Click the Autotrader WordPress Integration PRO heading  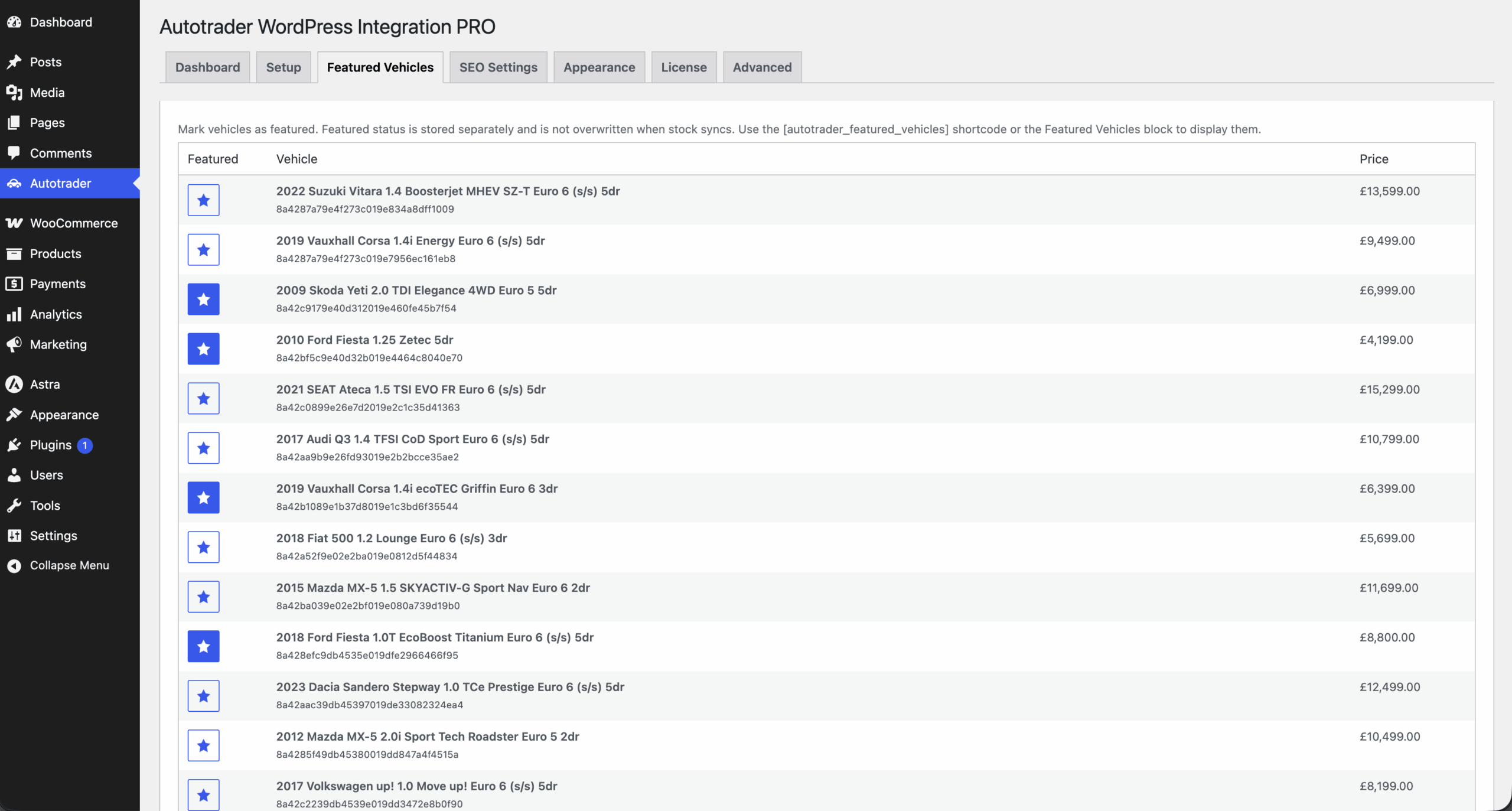pyautogui.click(x=328, y=27)
